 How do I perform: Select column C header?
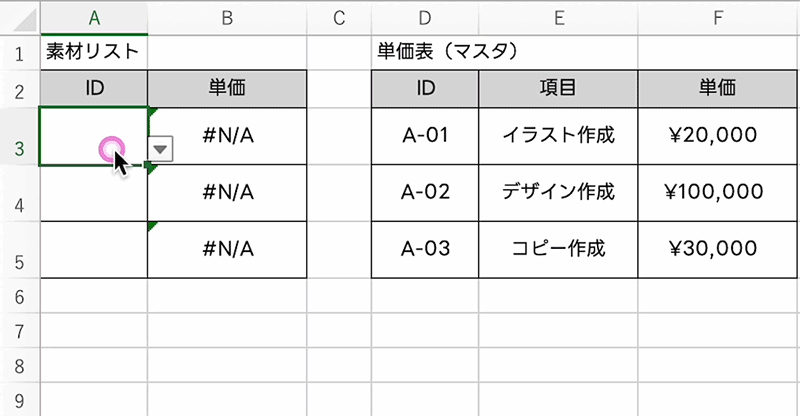click(338, 17)
